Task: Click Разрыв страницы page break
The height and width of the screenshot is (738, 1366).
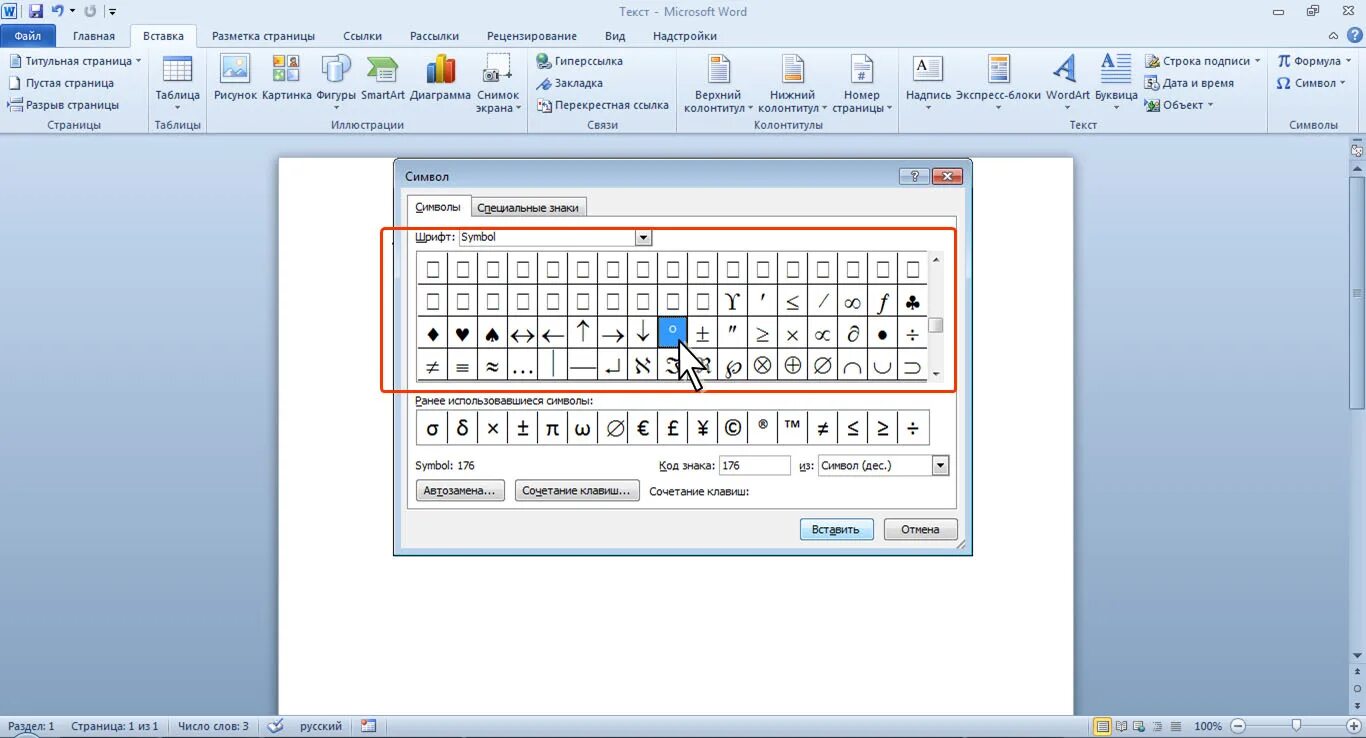Action: [64, 105]
